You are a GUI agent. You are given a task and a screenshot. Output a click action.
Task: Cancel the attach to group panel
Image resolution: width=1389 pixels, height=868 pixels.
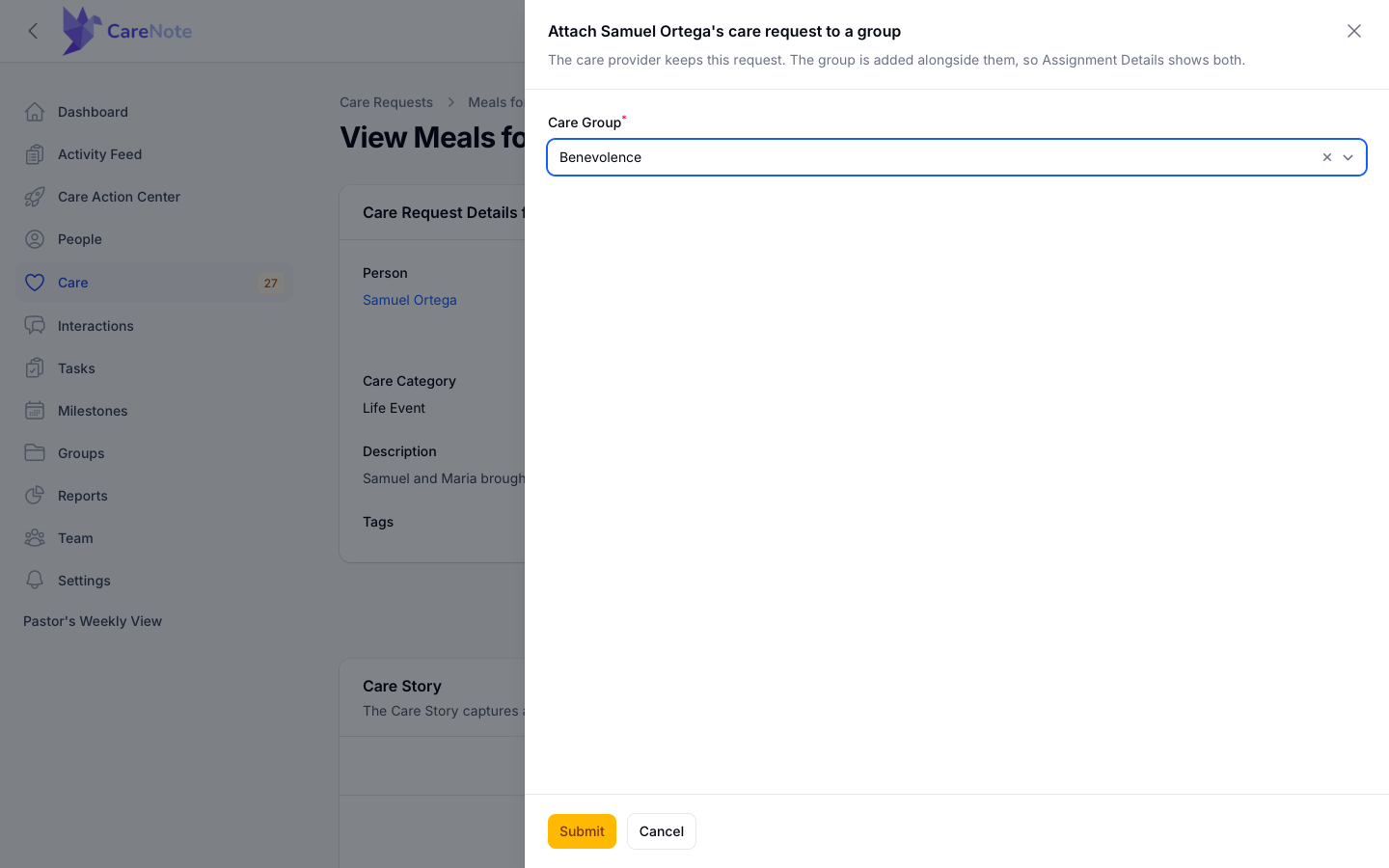662,831
